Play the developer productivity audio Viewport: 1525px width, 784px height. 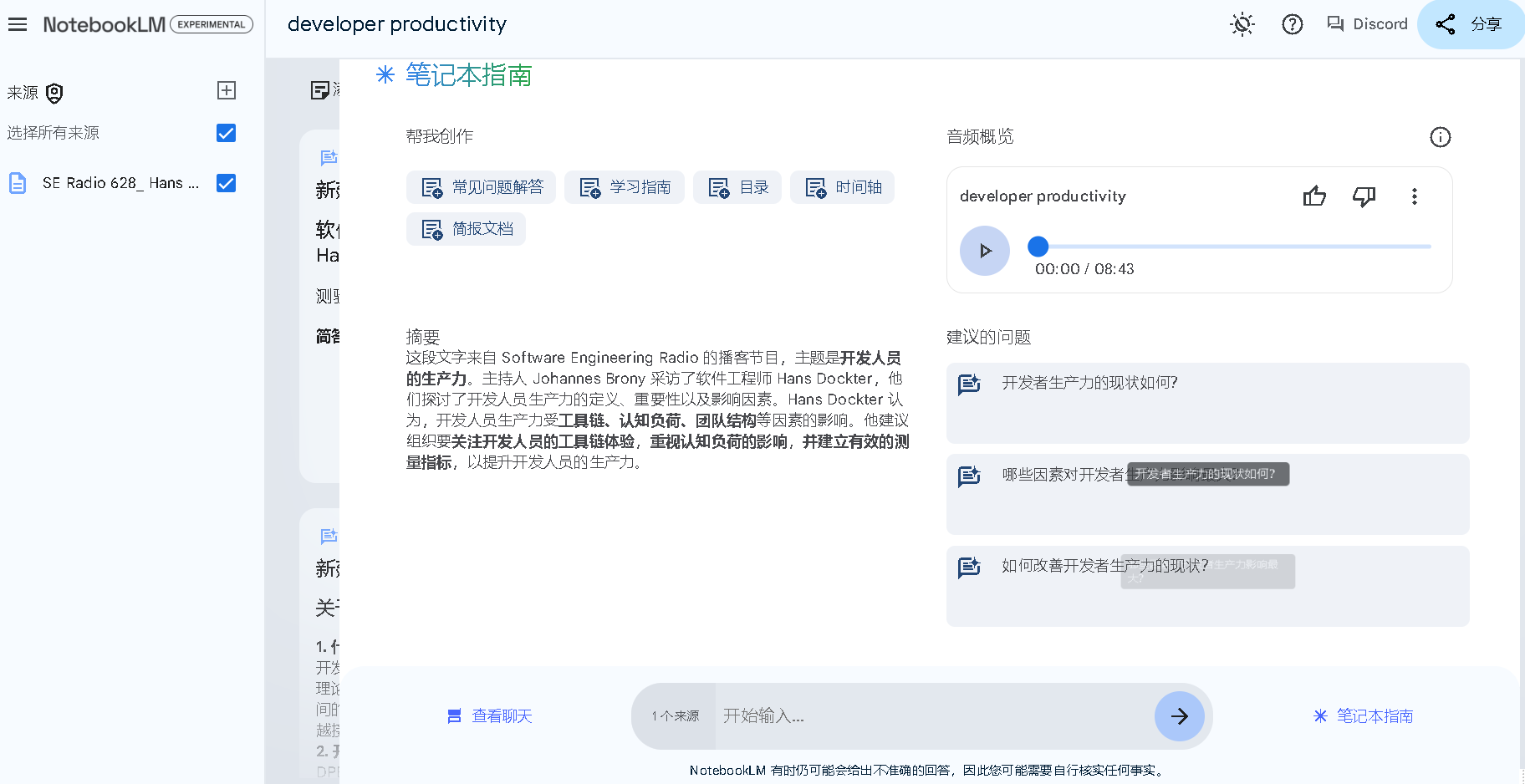point(985,251)
